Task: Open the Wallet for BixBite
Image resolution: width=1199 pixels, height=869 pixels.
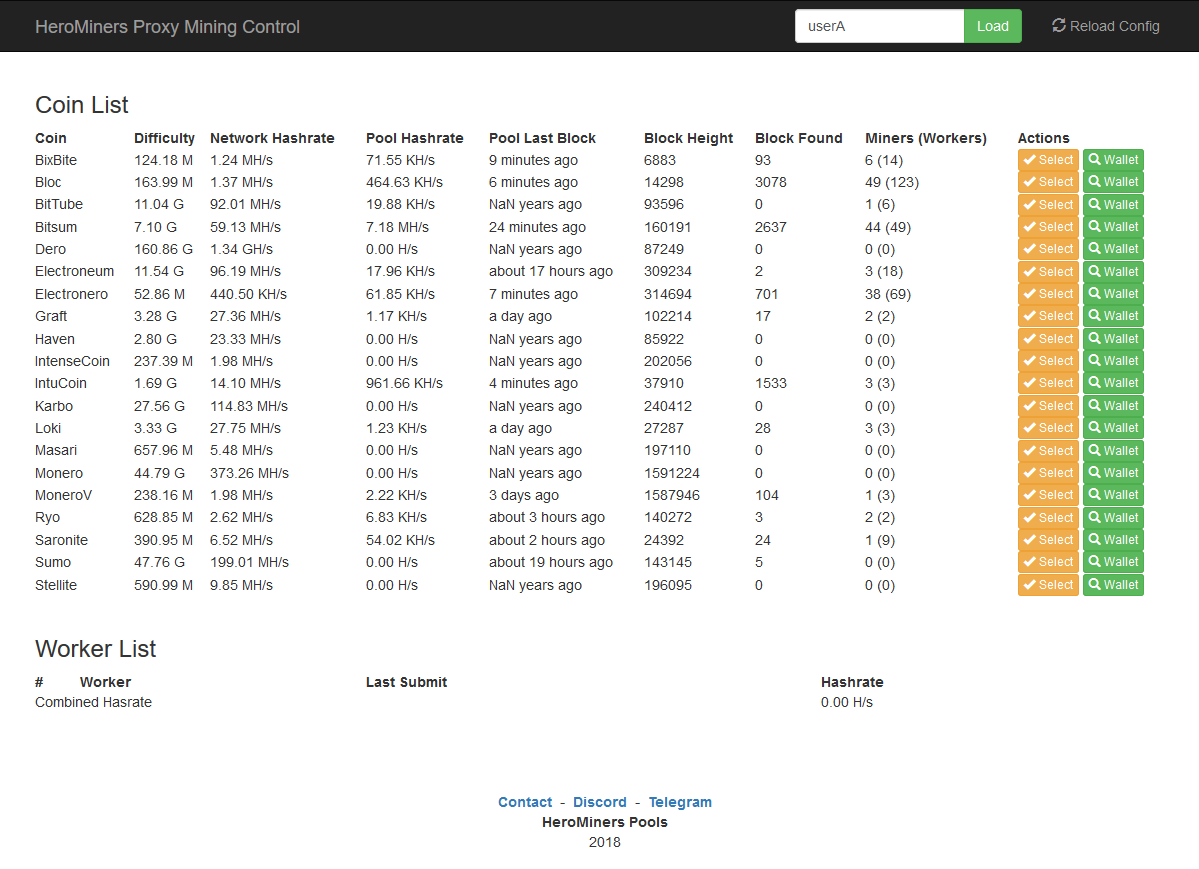Action: pos(1113,160)
